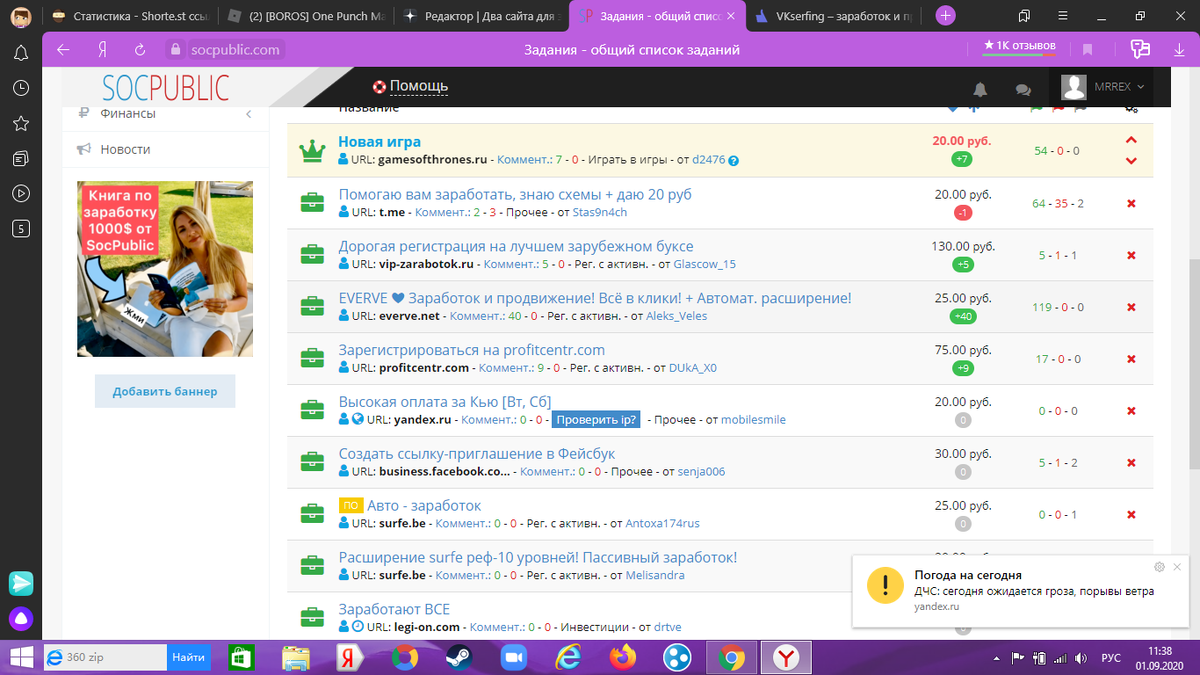Show hidden system tray icons

[998, 658]
